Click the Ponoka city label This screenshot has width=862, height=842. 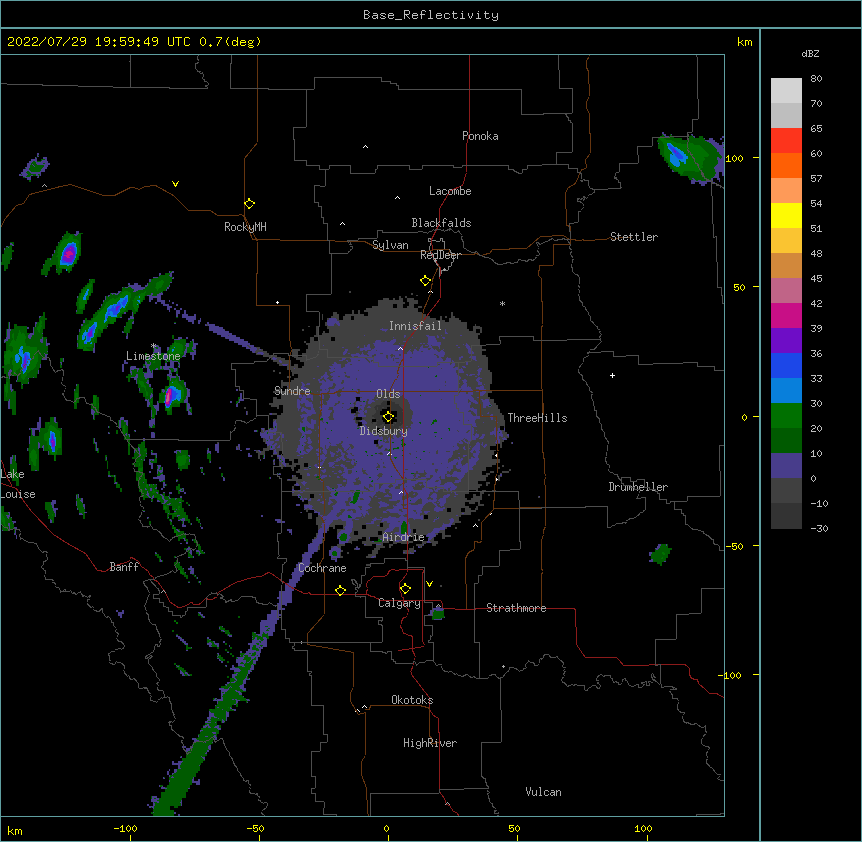(480, 136)
